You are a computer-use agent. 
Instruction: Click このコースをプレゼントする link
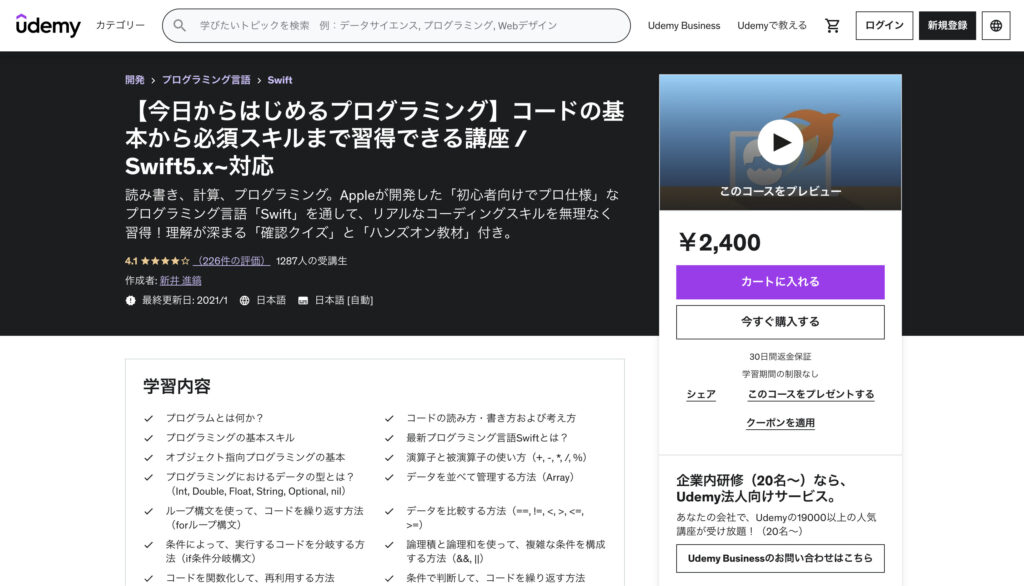tap(810, 395)
